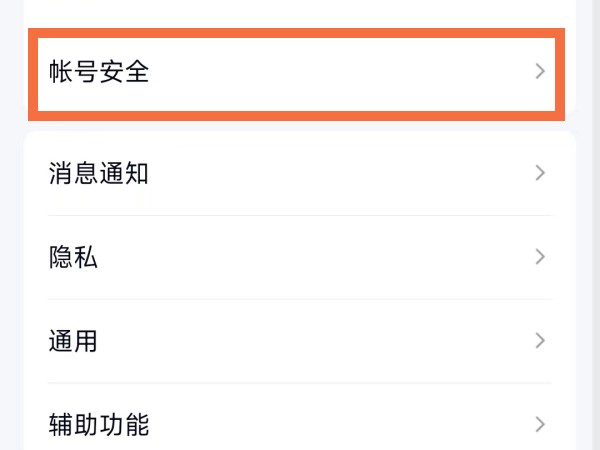Tap the white card strip above 帐号安全
The width and height of the screenshot is (600, 450).
tap(300, 12)
